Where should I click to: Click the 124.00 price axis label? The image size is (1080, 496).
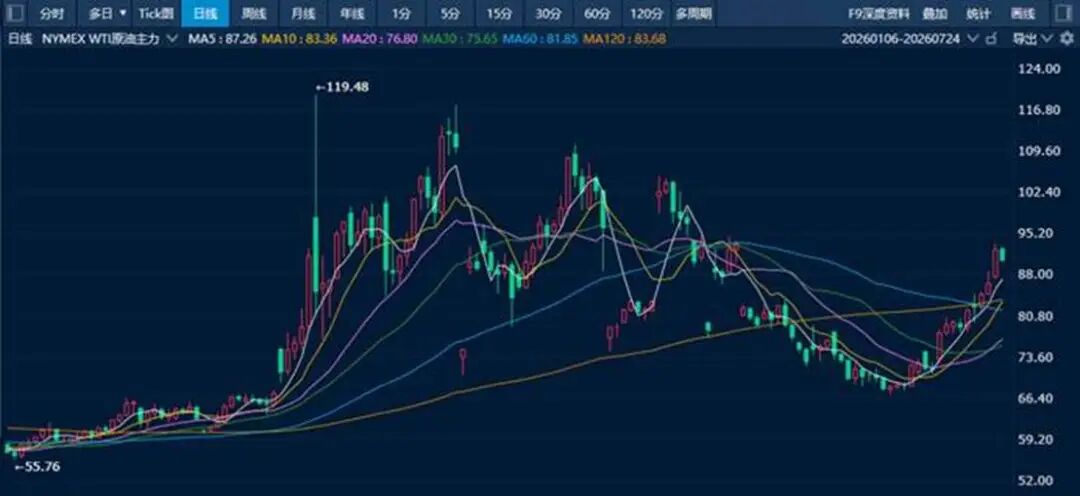pyautogui.click(x=1039, y=68)
